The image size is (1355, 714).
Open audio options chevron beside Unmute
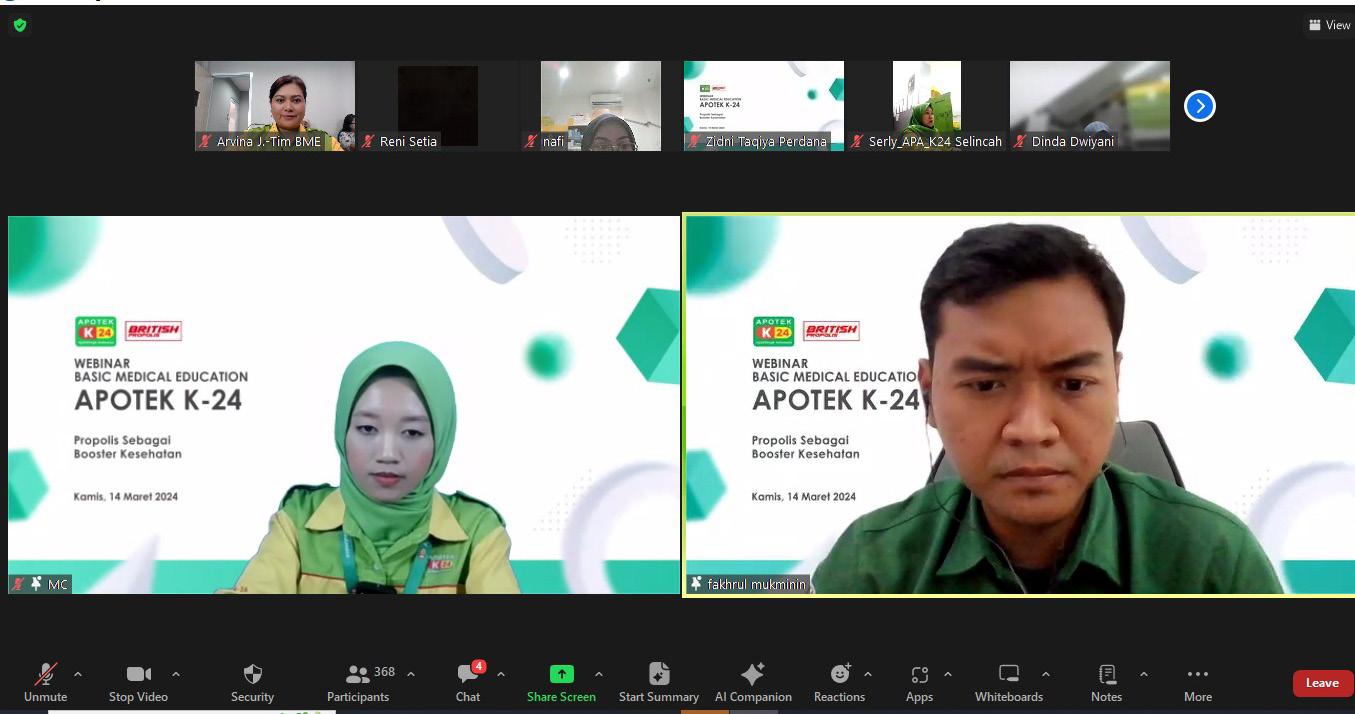pos(78,674)
